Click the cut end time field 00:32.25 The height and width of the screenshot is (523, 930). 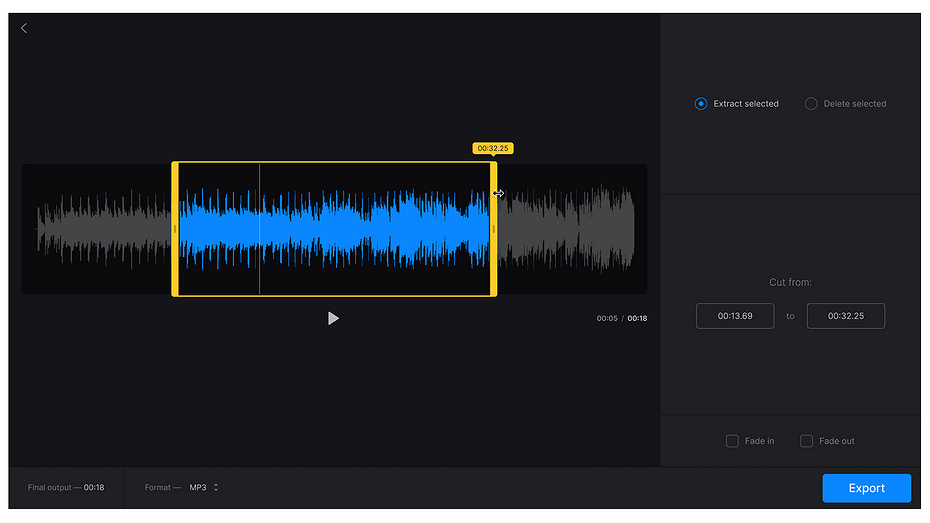tap(845, 316)
